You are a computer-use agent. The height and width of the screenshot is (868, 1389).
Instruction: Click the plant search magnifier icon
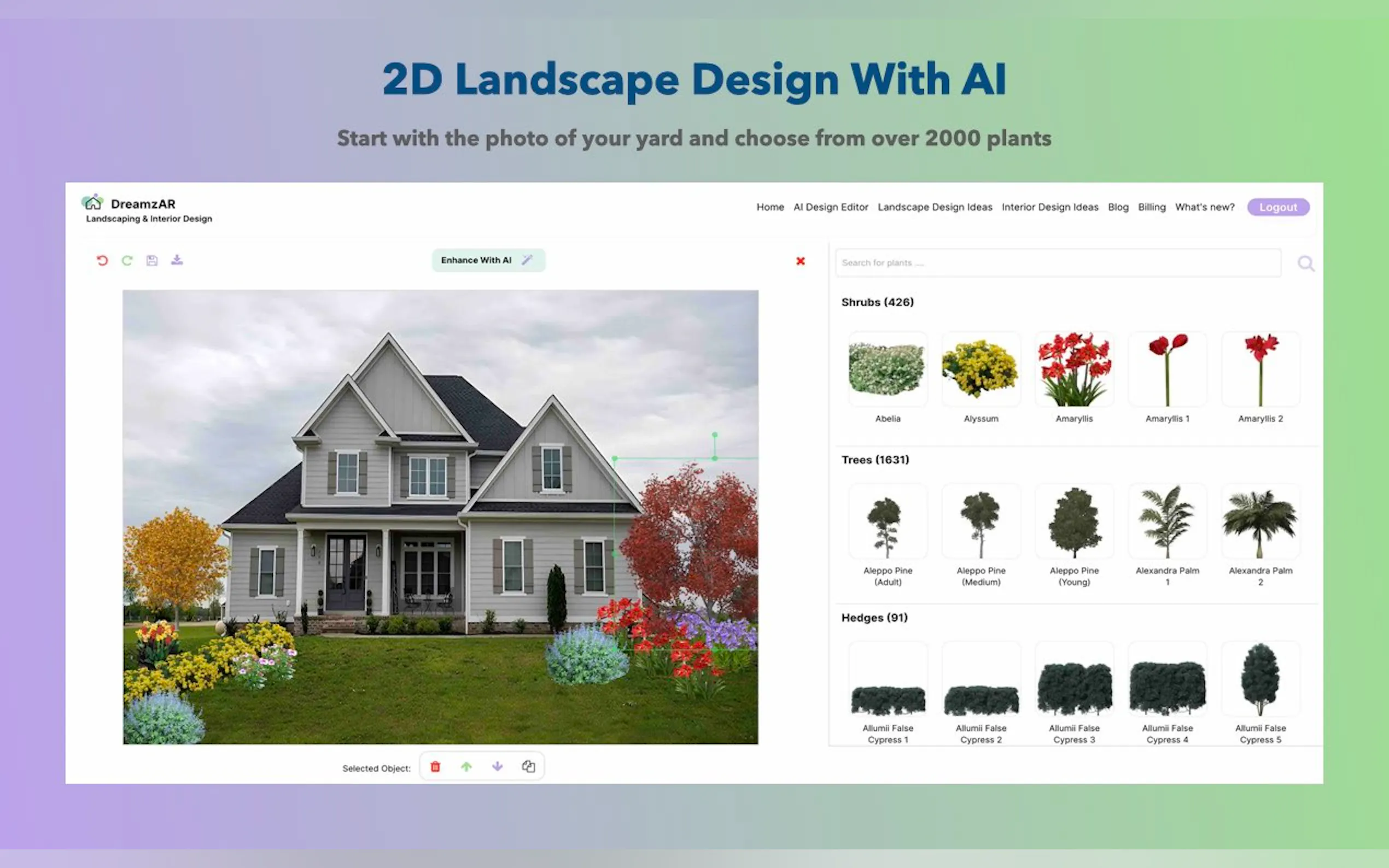click(1306, 263)
